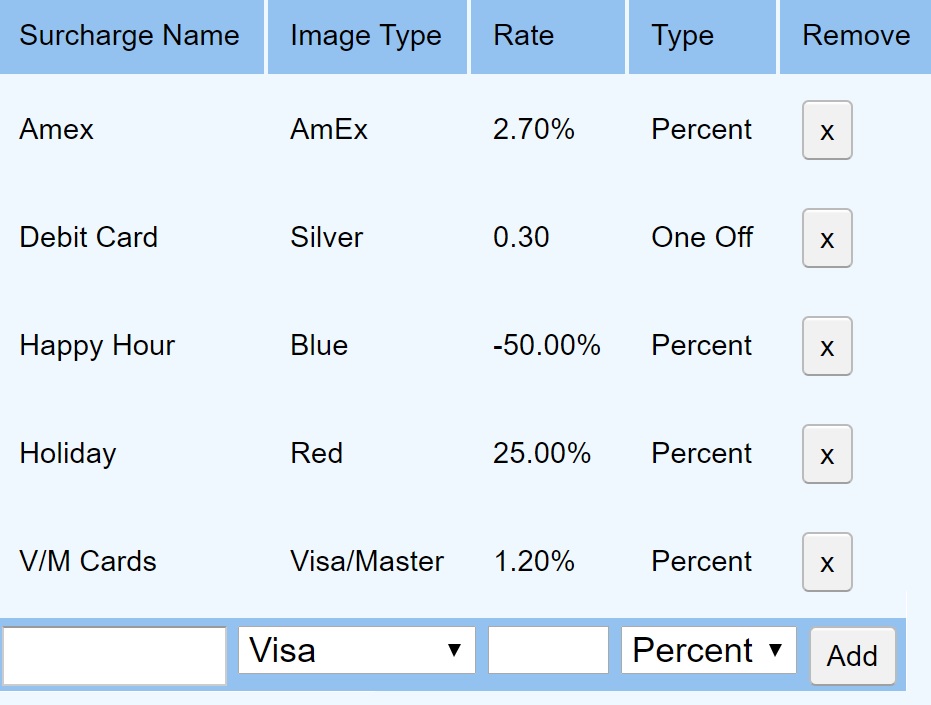The height and width of the screenshot is (705, 931).
Task: Click the surcharge name input field
Action: (x=113, y=653)
